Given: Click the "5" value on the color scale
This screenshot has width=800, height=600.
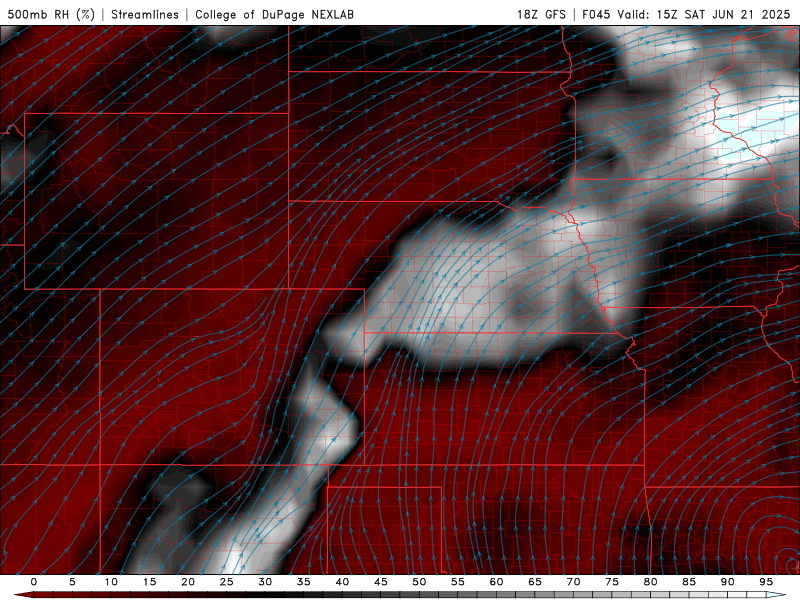Looking at the screenshot, I should 72,582.
